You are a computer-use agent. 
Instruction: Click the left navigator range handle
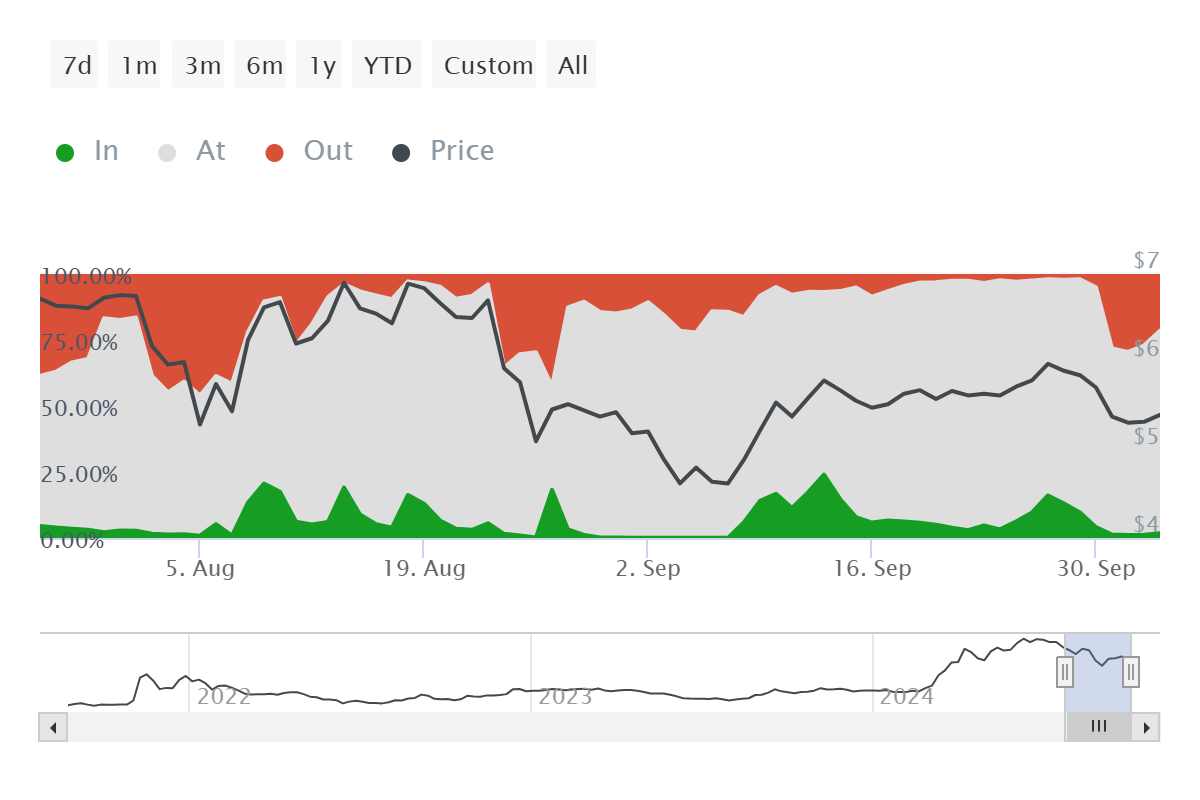point(1065,672)
